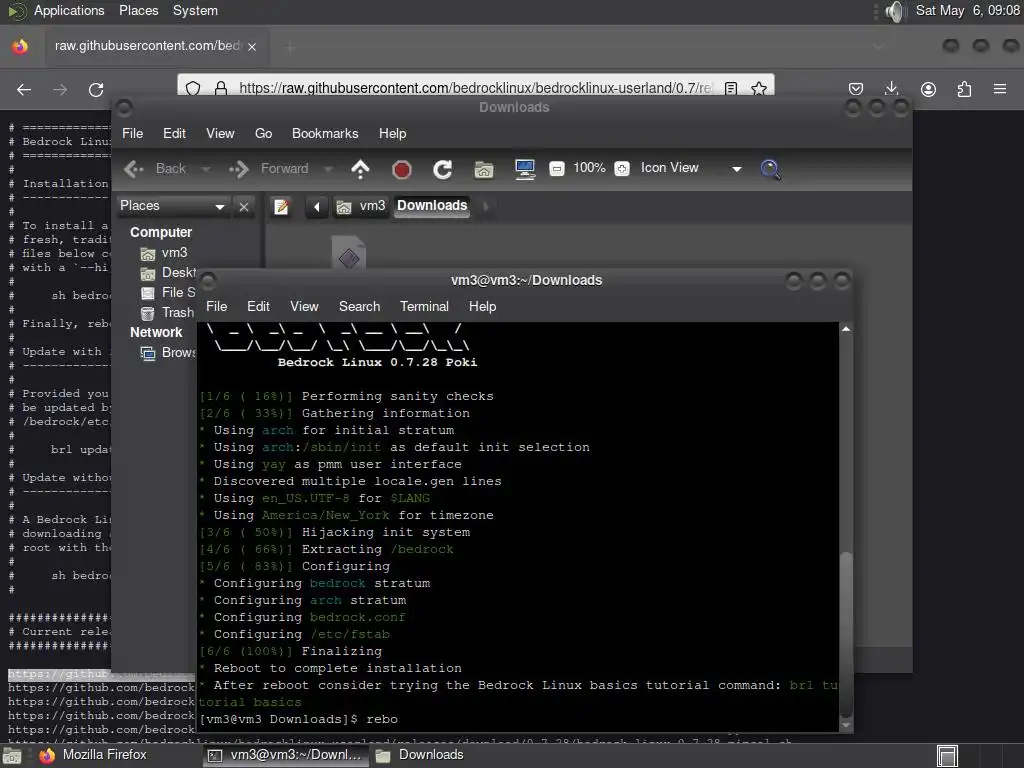Click Forward button in file manager
Screen dimensions: 1024x768
click(x=268, y=169)
